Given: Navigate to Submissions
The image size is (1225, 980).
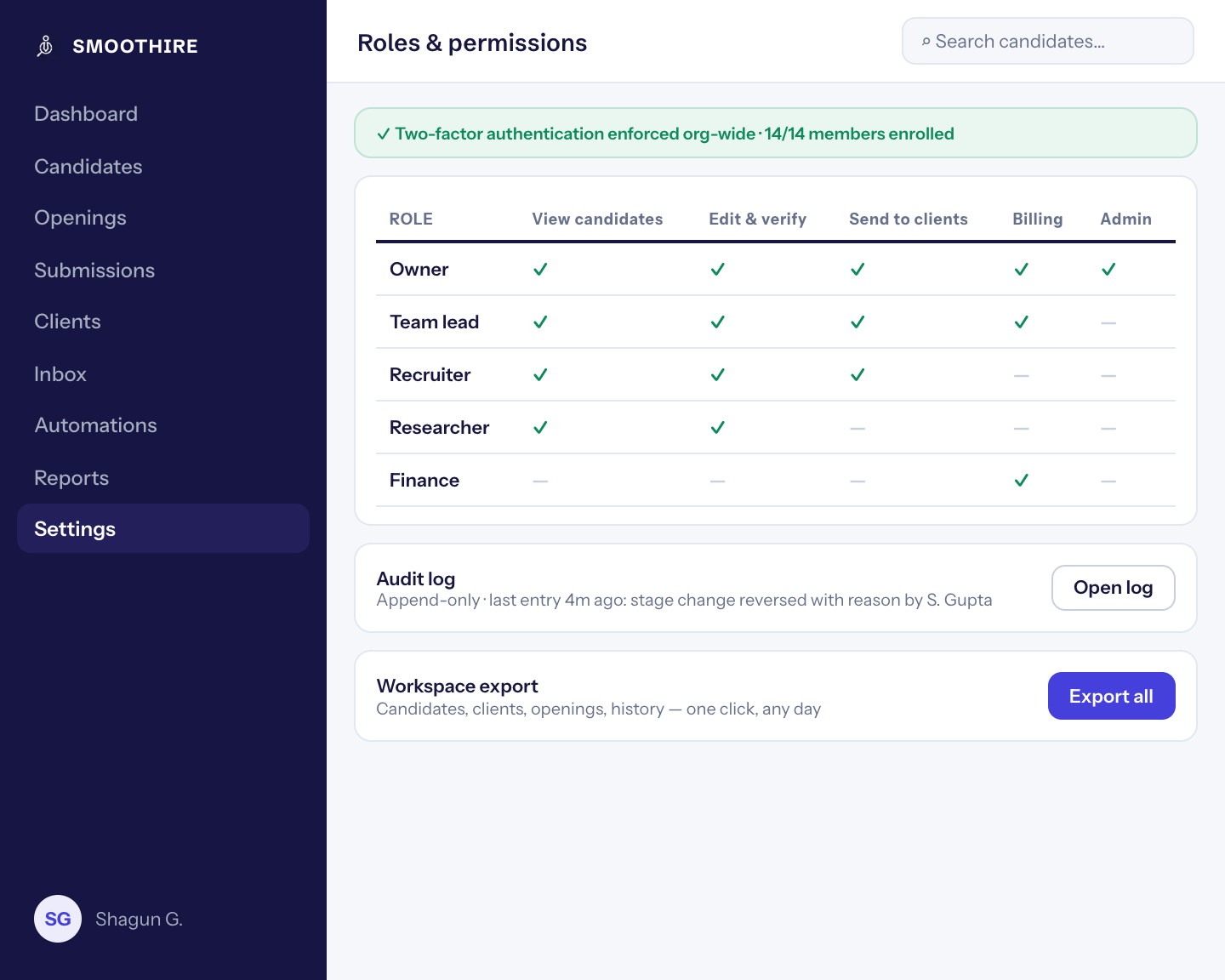Looking at the screenshot, I should click(94, 271).
